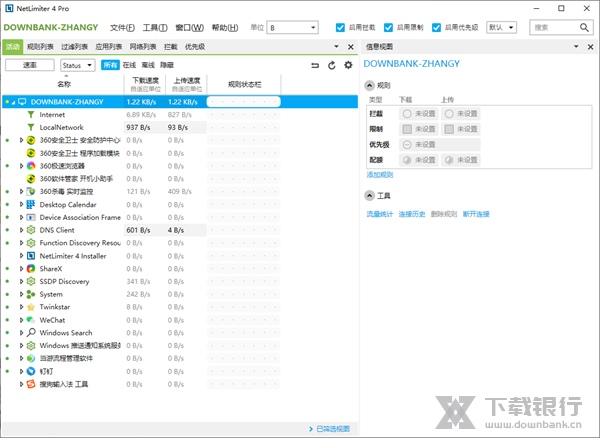The height and width of the screenshot is (438, 600).
Task: Expand the DNS Client tree row
Action: 21,230
